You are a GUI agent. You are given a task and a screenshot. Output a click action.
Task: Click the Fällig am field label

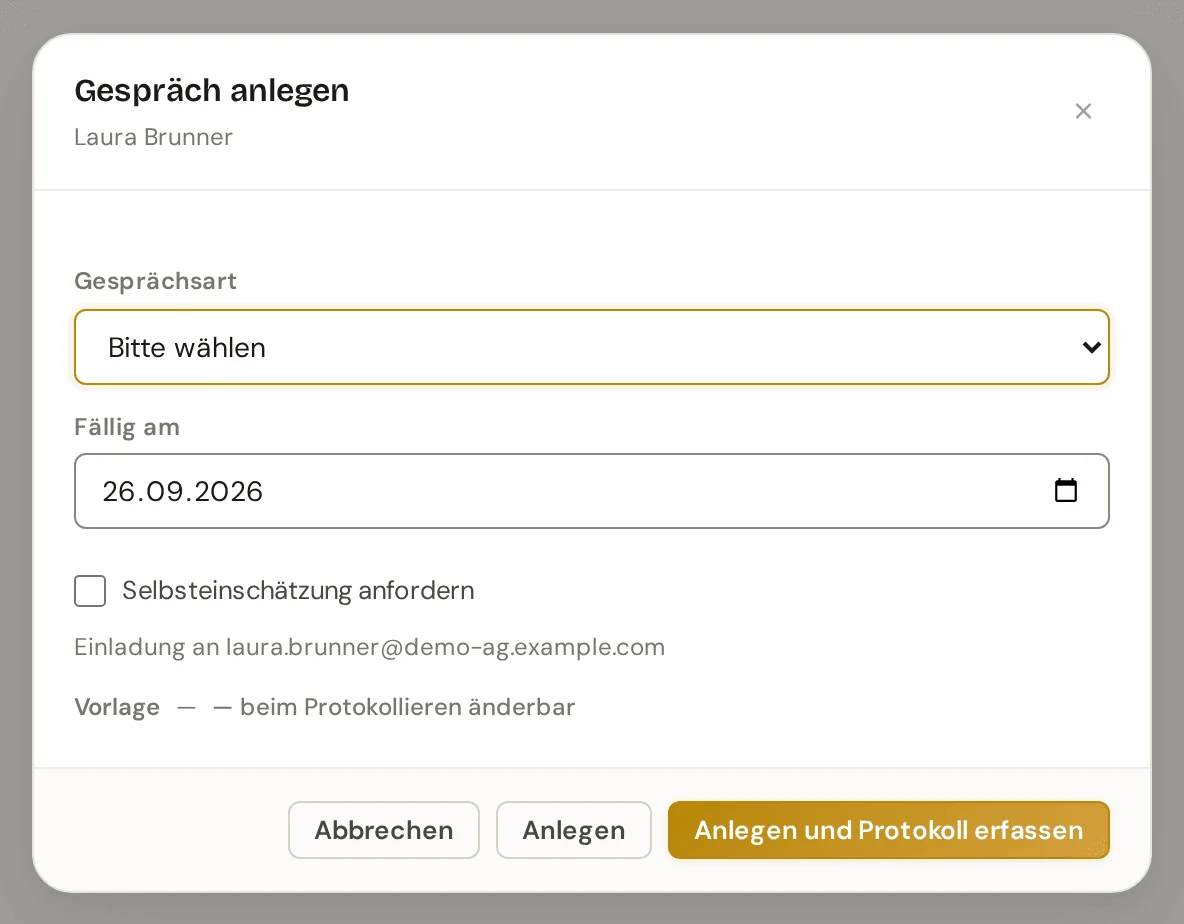pyautogui.click(x=127, y=427)
